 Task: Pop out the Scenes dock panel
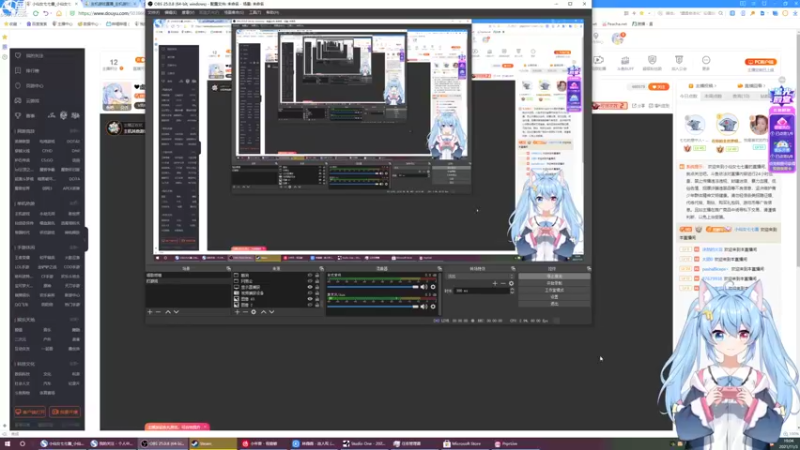pos(228,268)
